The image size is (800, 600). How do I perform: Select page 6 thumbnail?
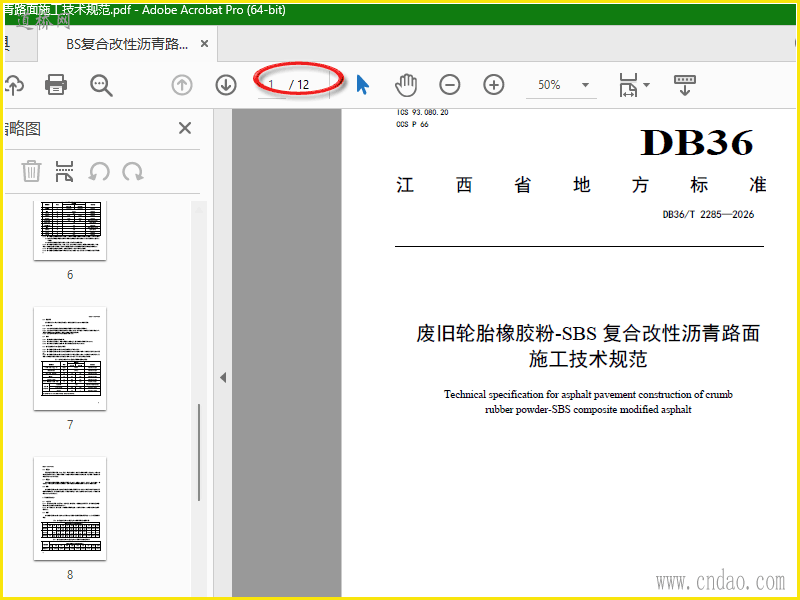70,231
